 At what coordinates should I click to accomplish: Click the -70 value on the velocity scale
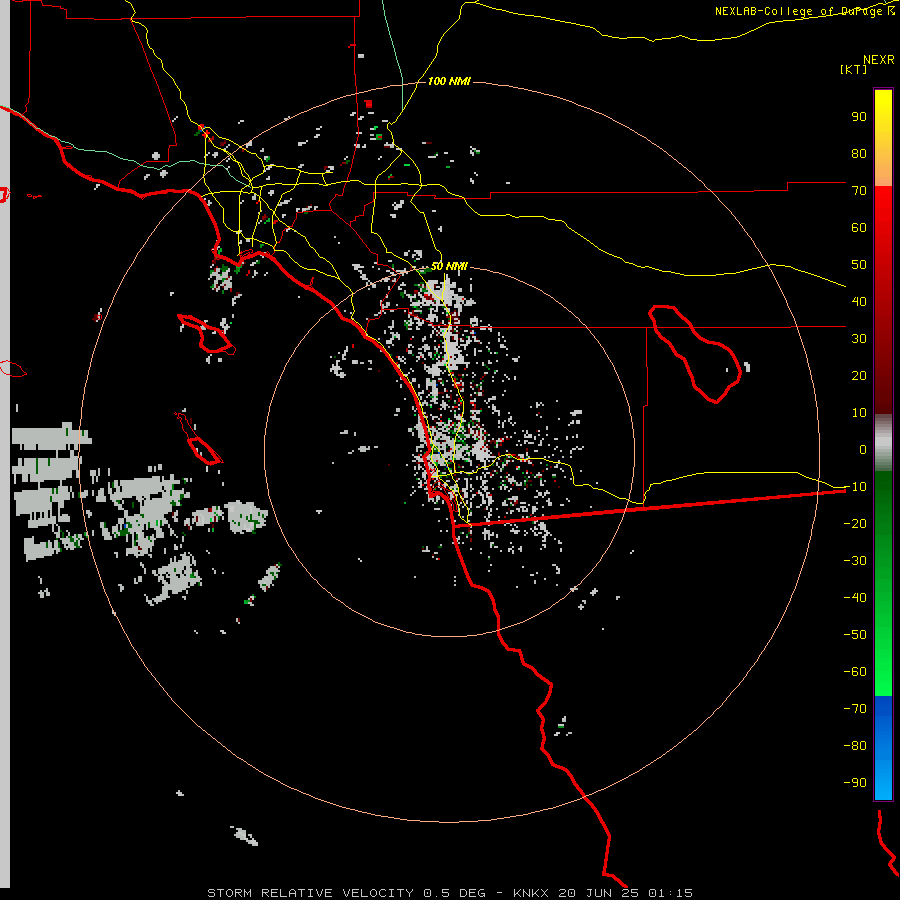pyautogui.click(x=855, y=709)
